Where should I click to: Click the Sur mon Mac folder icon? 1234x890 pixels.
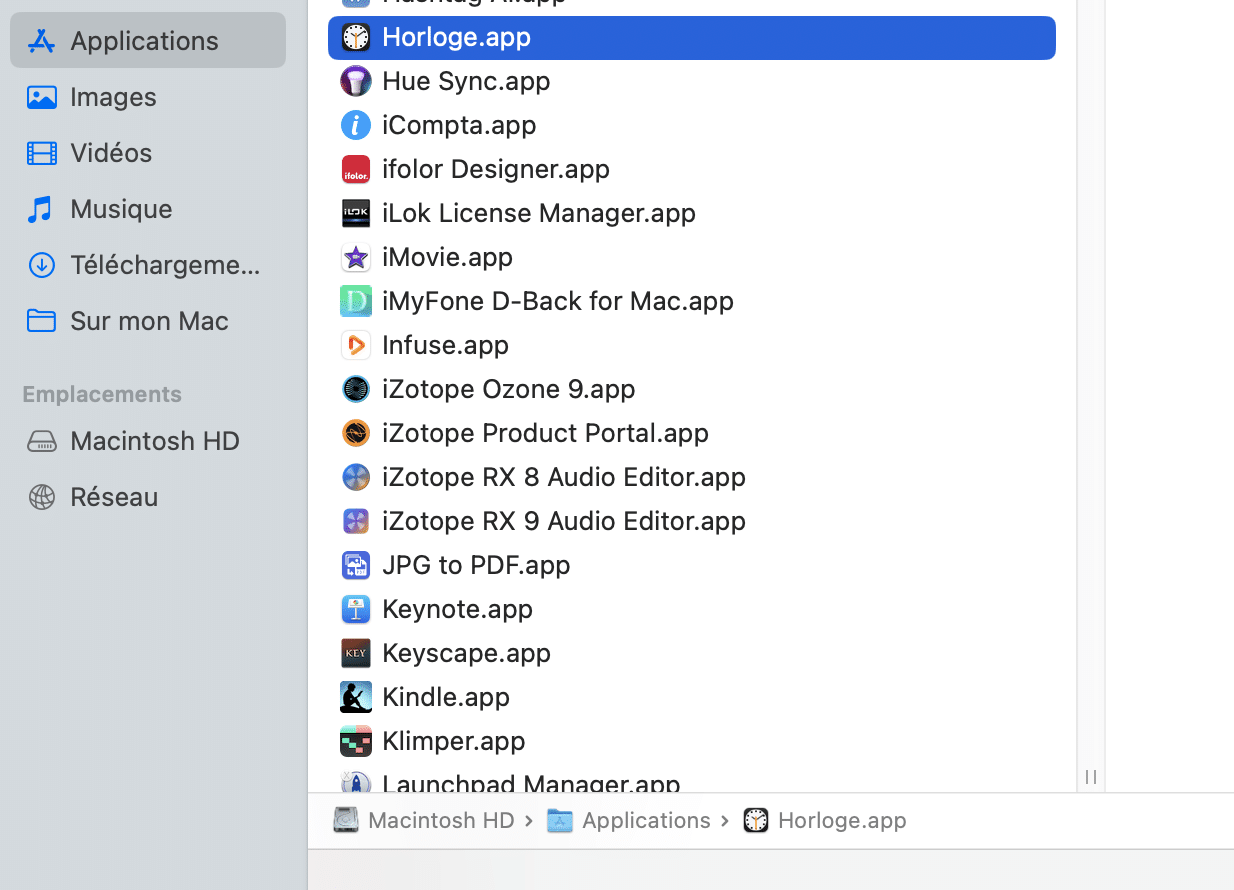41,321
